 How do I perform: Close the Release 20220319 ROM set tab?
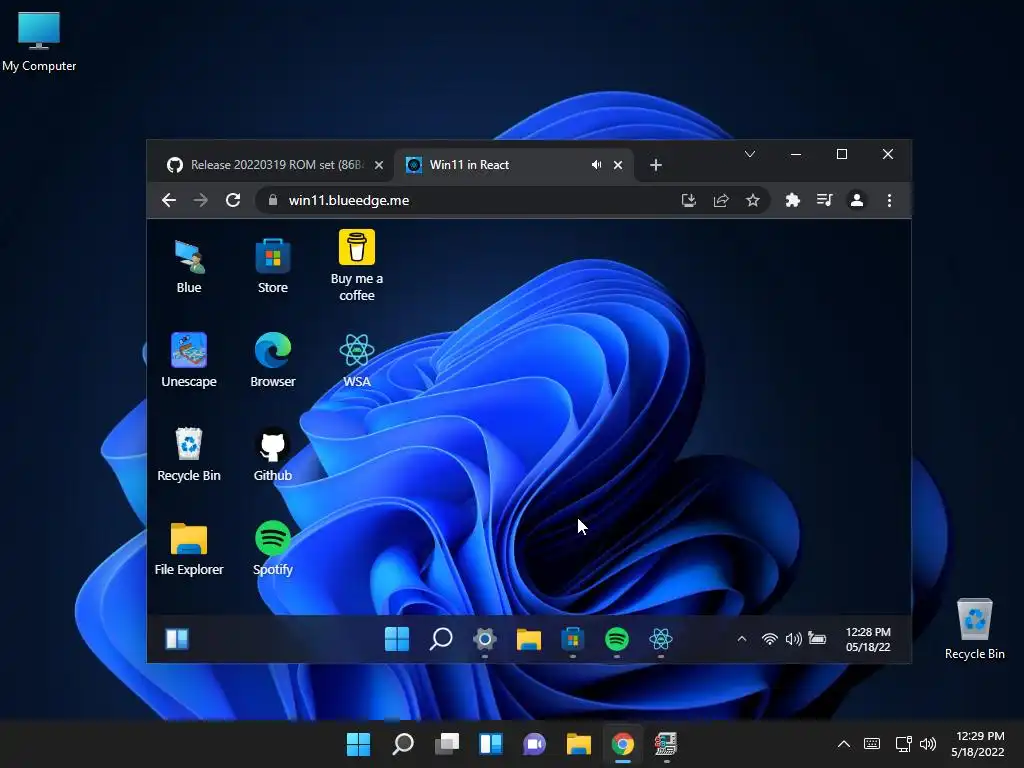[379, 165]
